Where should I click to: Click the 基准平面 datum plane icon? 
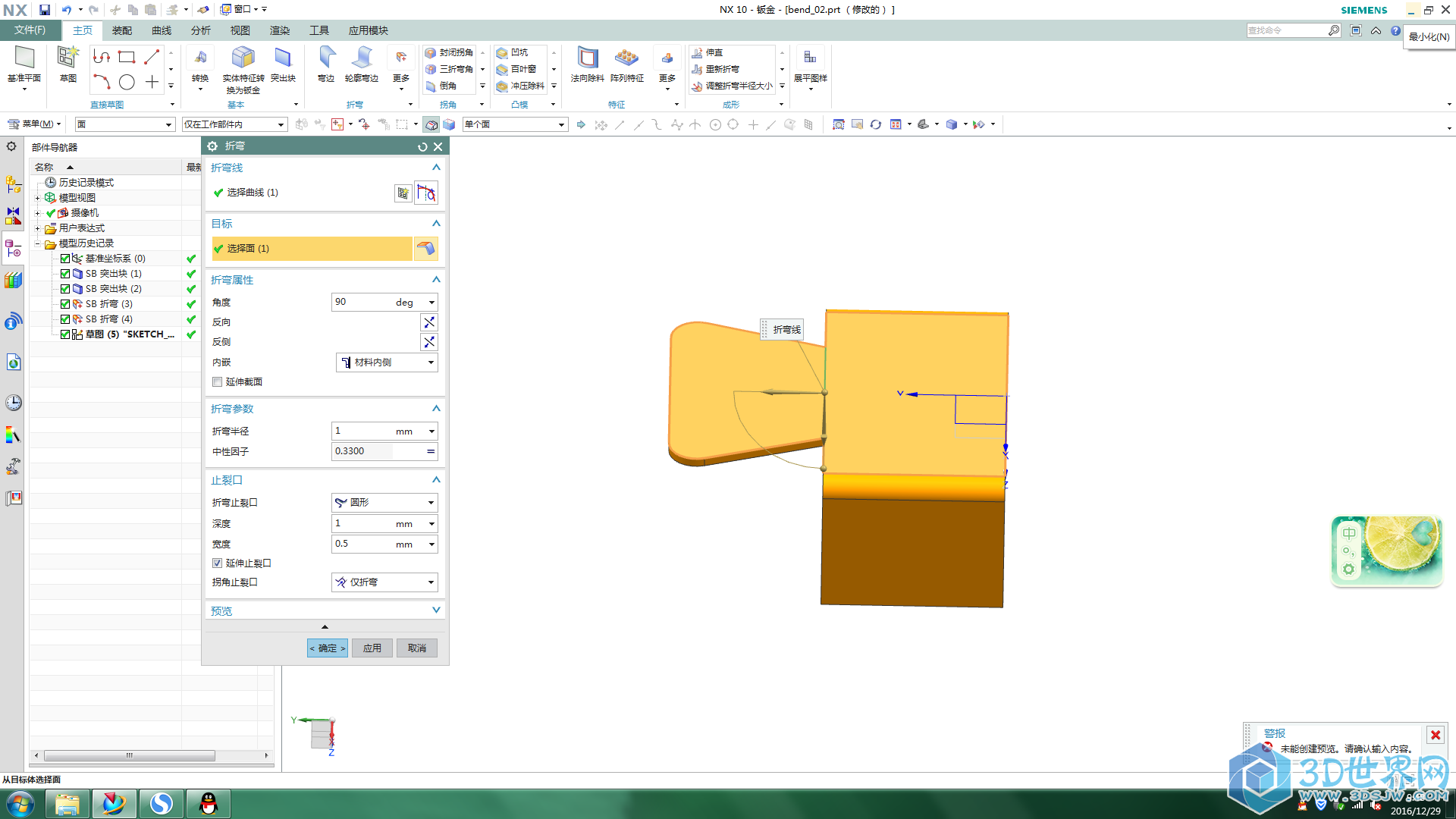pyautogui.click(x=24, y=58)
